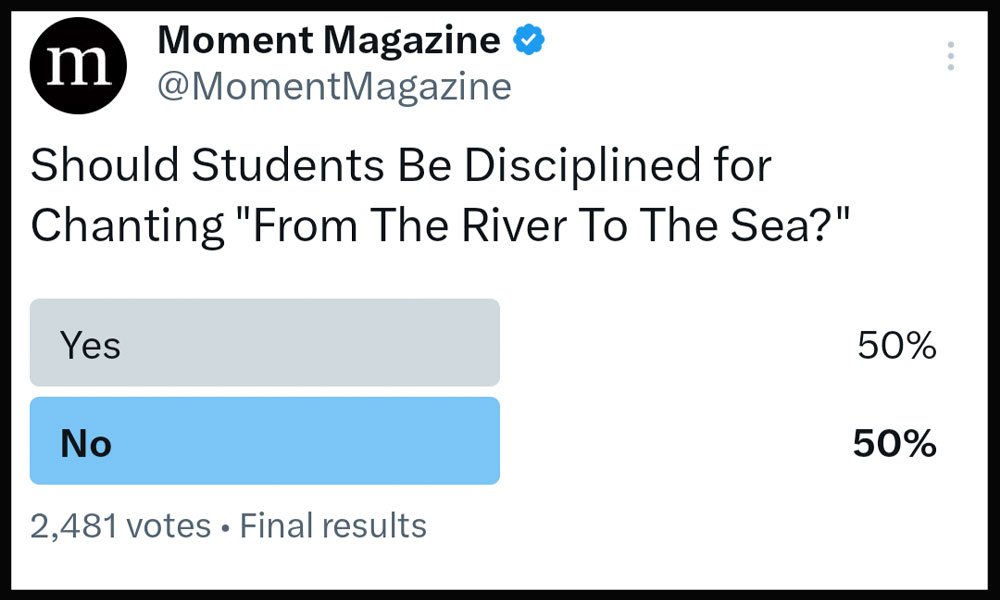Click the Moment Magazine profile avatar
The height and width of the screenshot is (600, 1000).
click(x=78, y=66)
